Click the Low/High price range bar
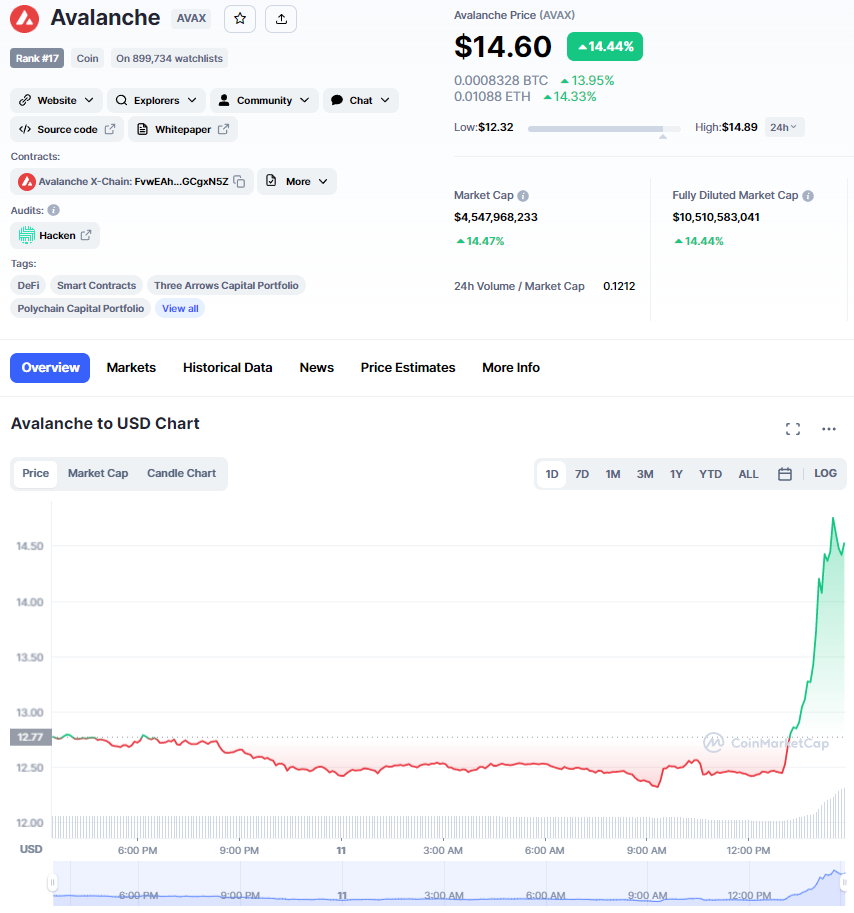 pyautogui.click(x=604, y=129)
